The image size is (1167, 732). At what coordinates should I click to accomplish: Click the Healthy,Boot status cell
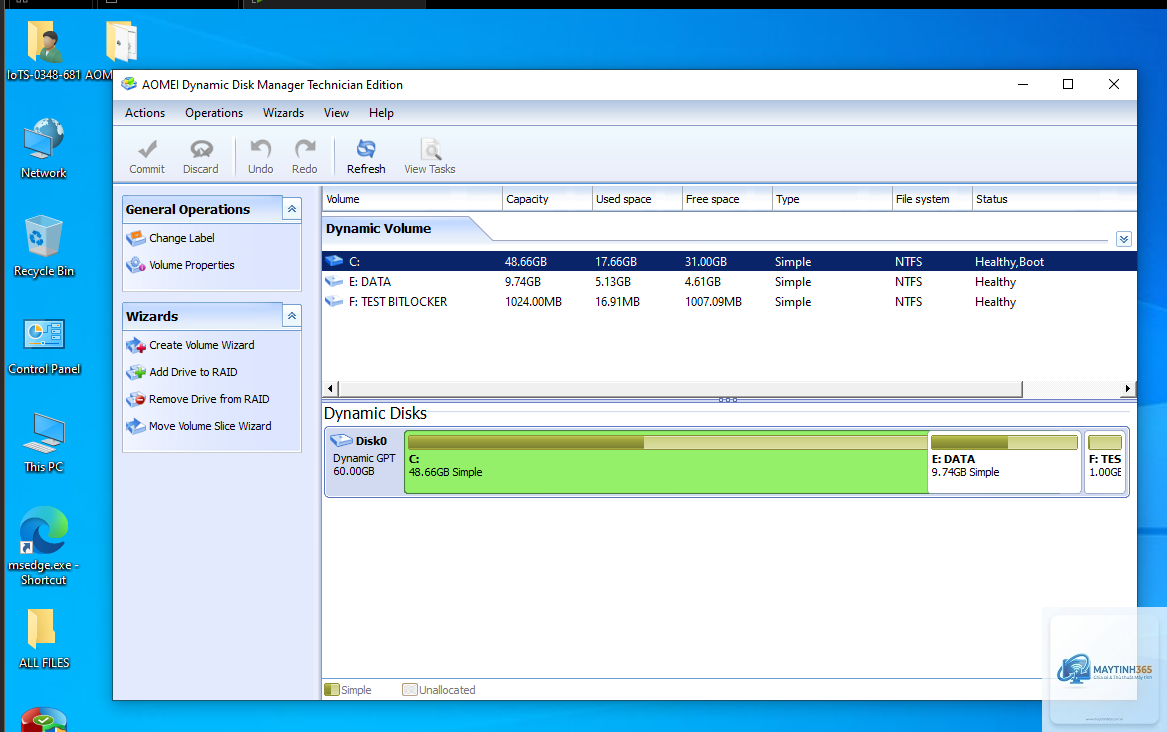(x=1009, y=262)
